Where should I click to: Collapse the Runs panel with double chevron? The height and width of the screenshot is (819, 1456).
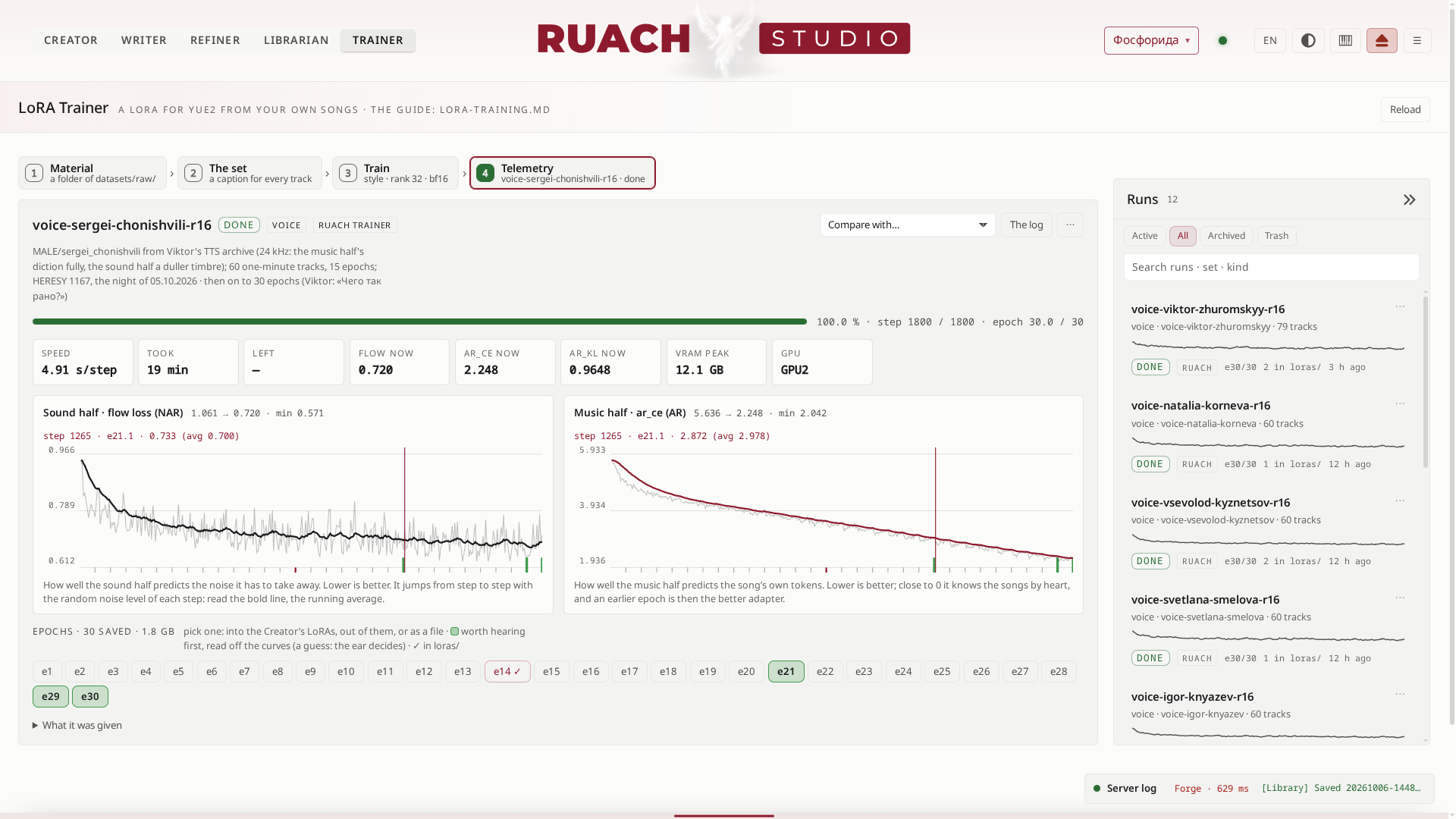coord(1409,199)
